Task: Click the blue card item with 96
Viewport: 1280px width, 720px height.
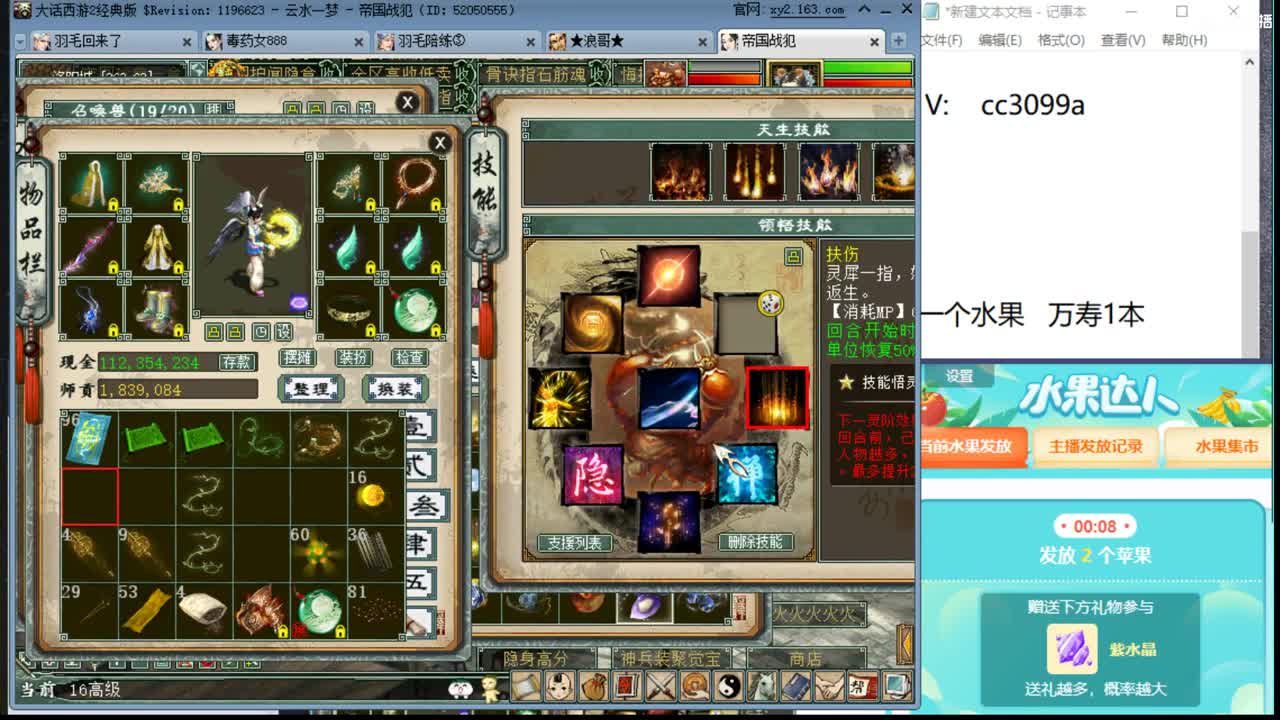Action: (x=90, y=439)
